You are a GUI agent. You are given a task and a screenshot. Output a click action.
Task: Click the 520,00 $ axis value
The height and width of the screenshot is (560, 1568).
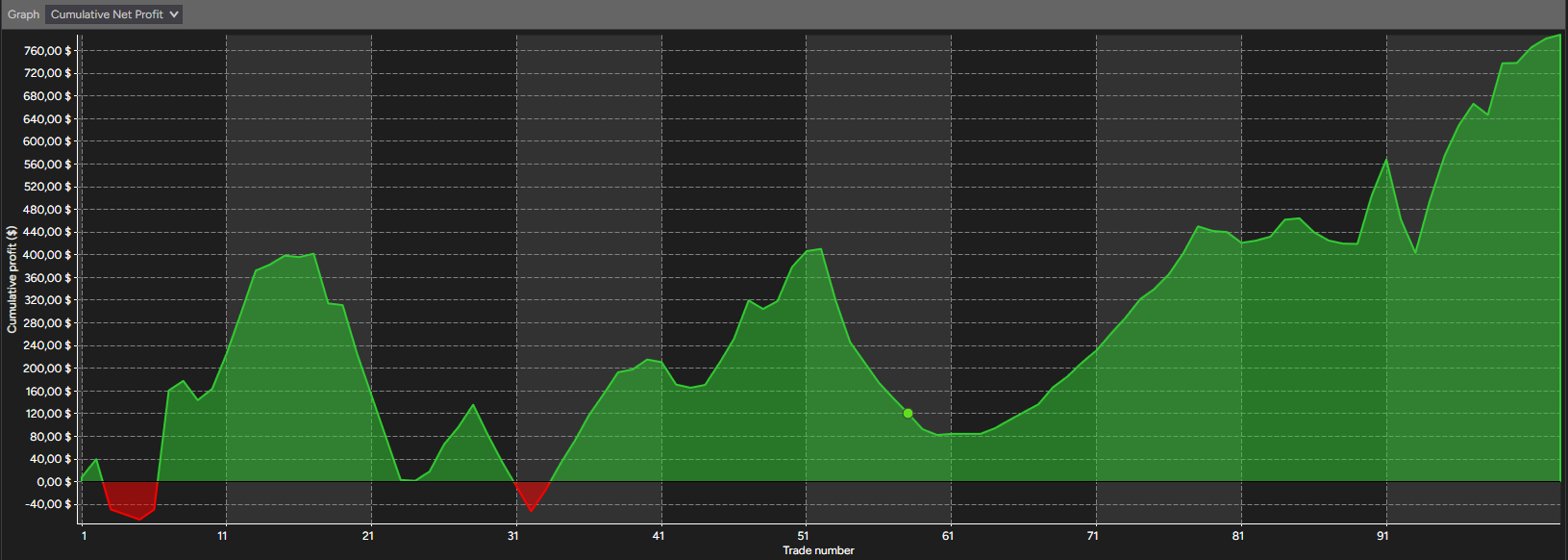tap(47, 187)
